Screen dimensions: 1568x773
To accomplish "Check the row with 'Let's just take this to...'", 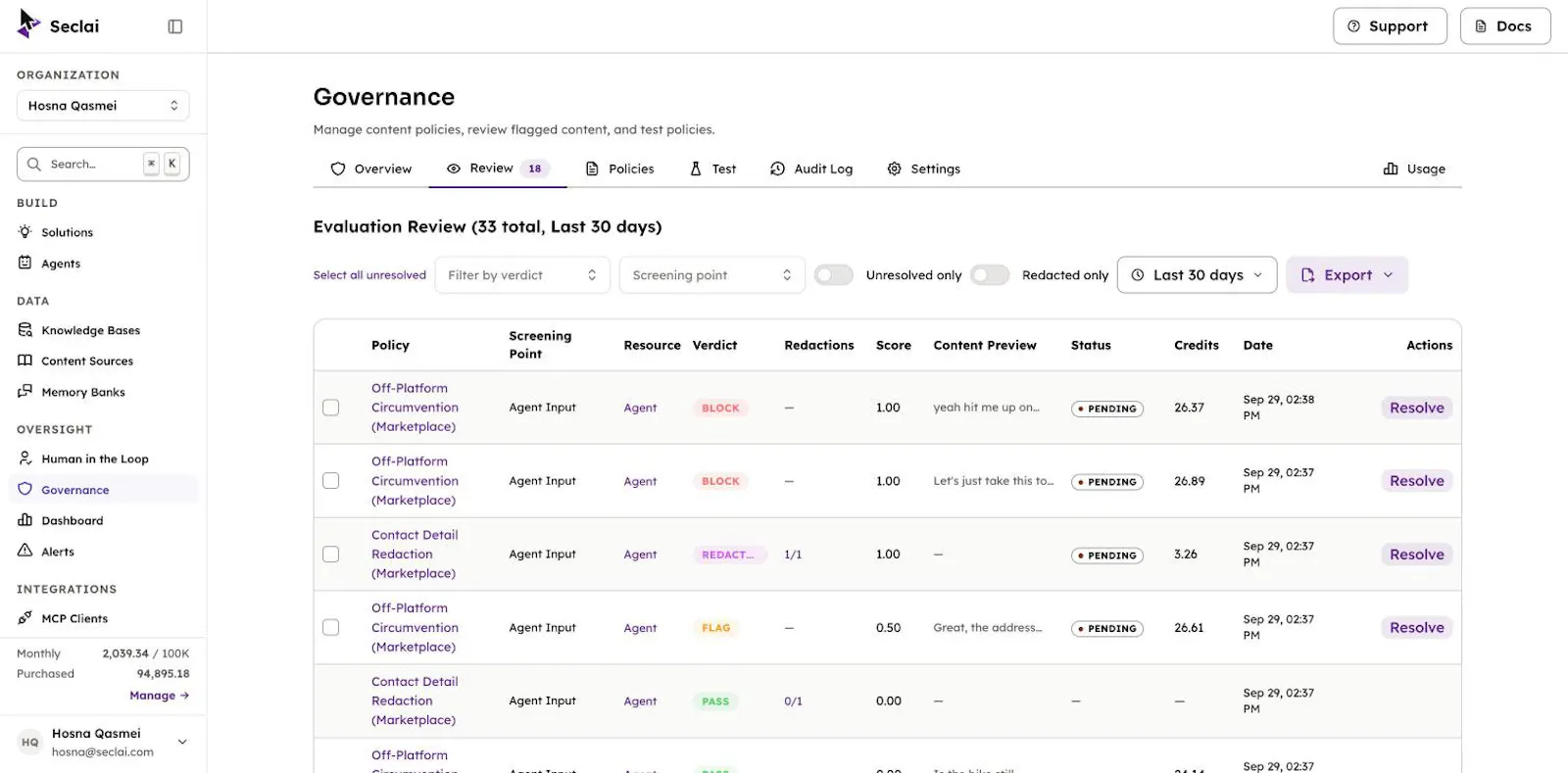I will click(331, 481).
